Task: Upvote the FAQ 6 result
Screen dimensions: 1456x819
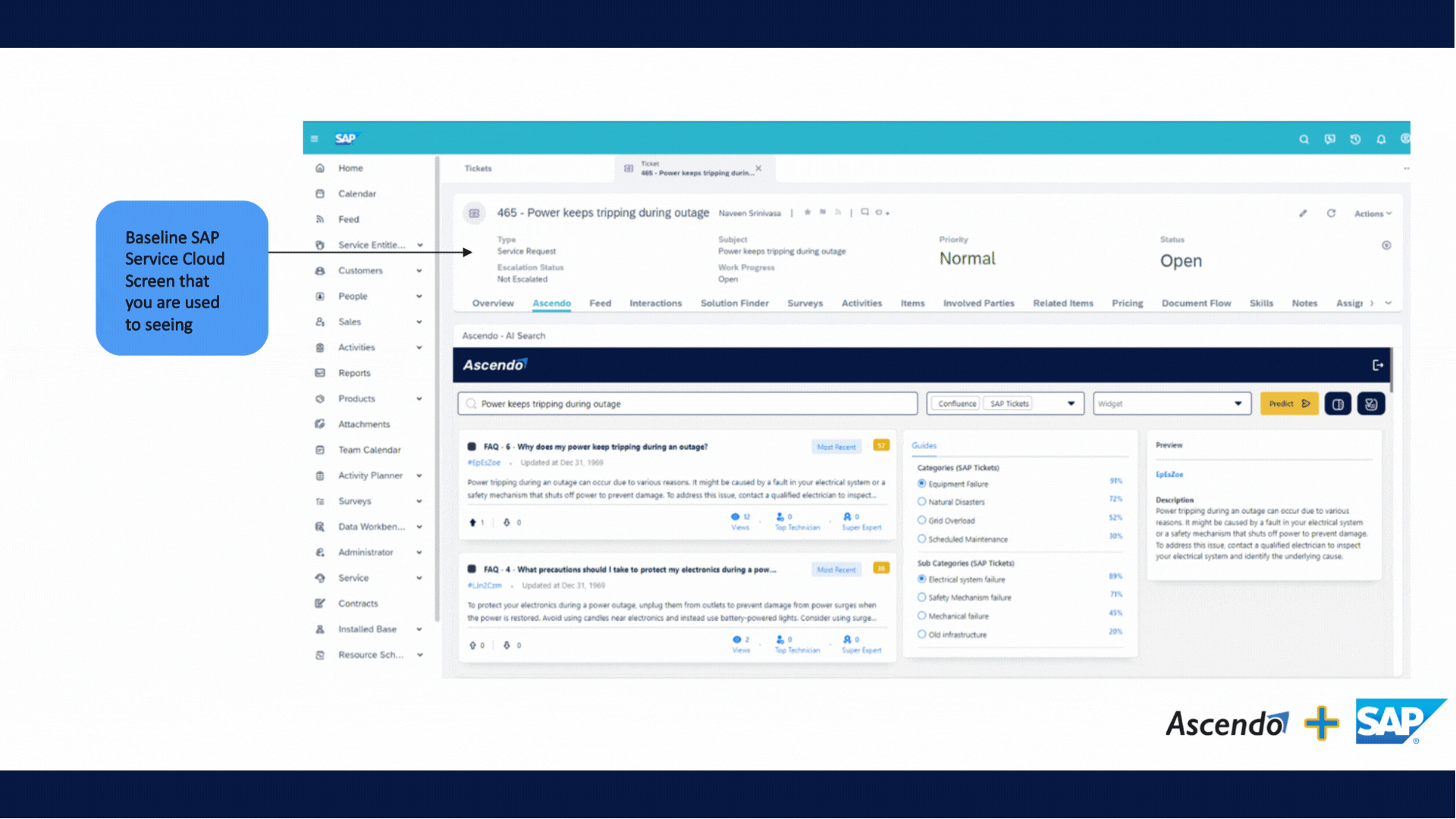Action: (472, 522)
